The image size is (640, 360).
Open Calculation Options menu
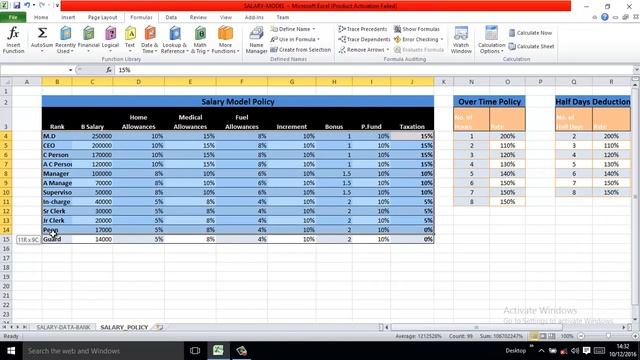click(x=491, y=40)
